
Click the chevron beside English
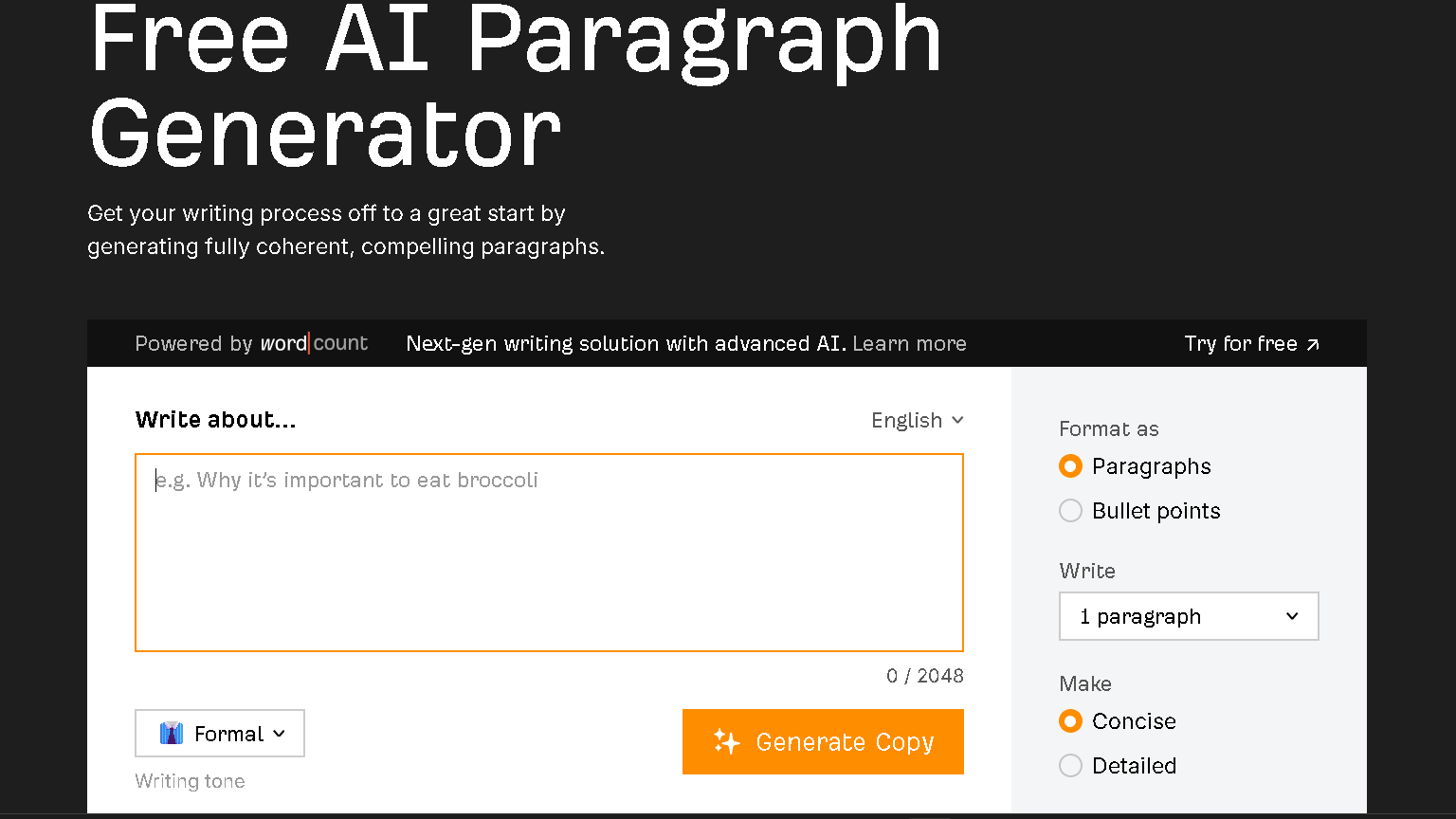(957, 420)
